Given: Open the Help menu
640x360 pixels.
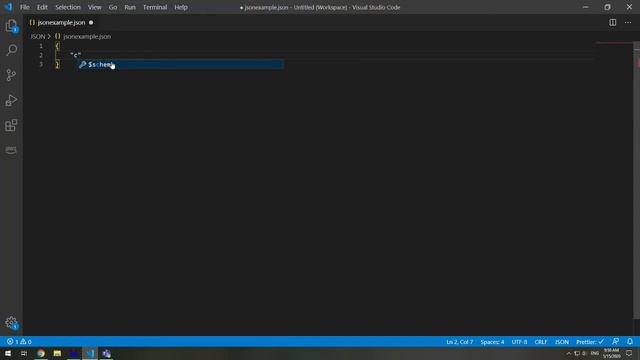Looking at the screenshot, I should pos(181,7).
